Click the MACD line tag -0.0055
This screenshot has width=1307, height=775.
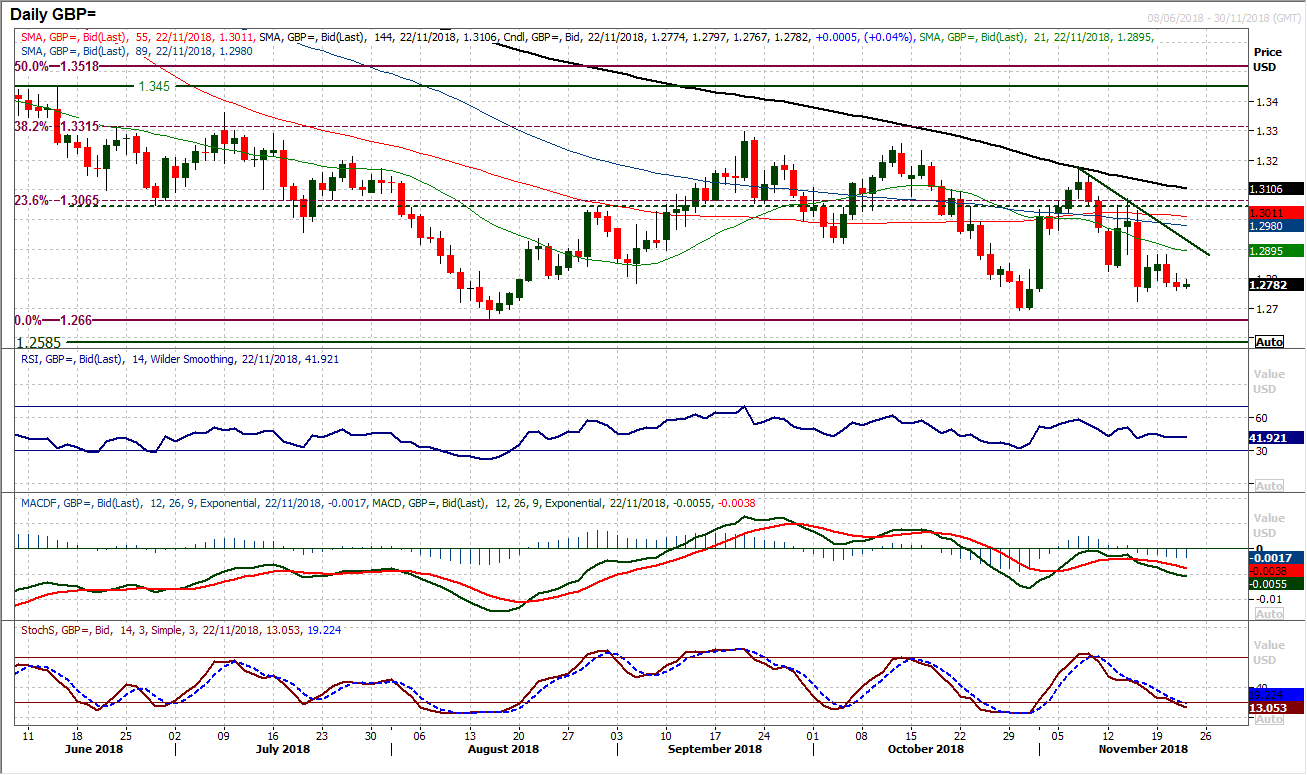1276,583
